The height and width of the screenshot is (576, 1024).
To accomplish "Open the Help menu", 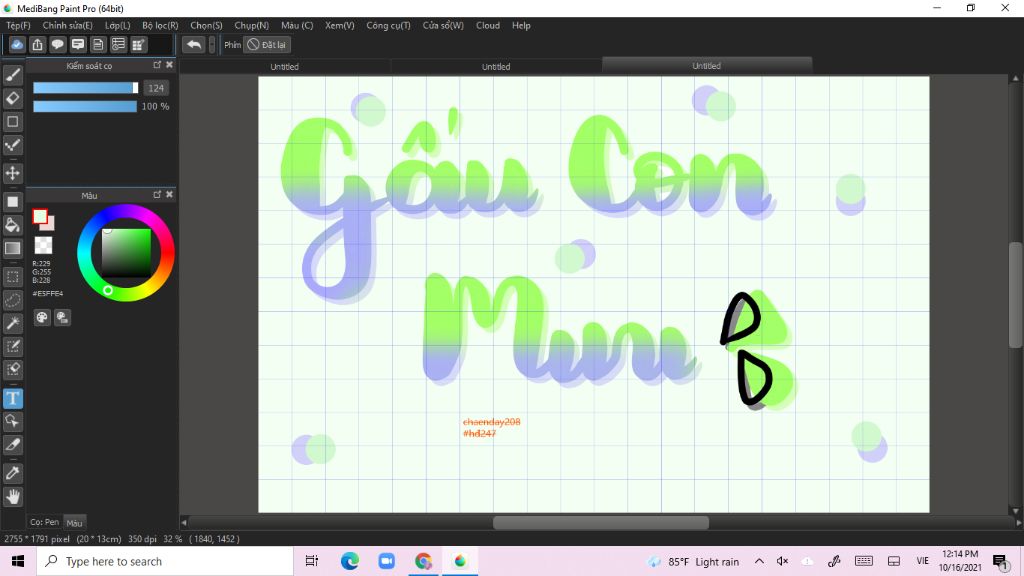I will click(x=521, y=25).
